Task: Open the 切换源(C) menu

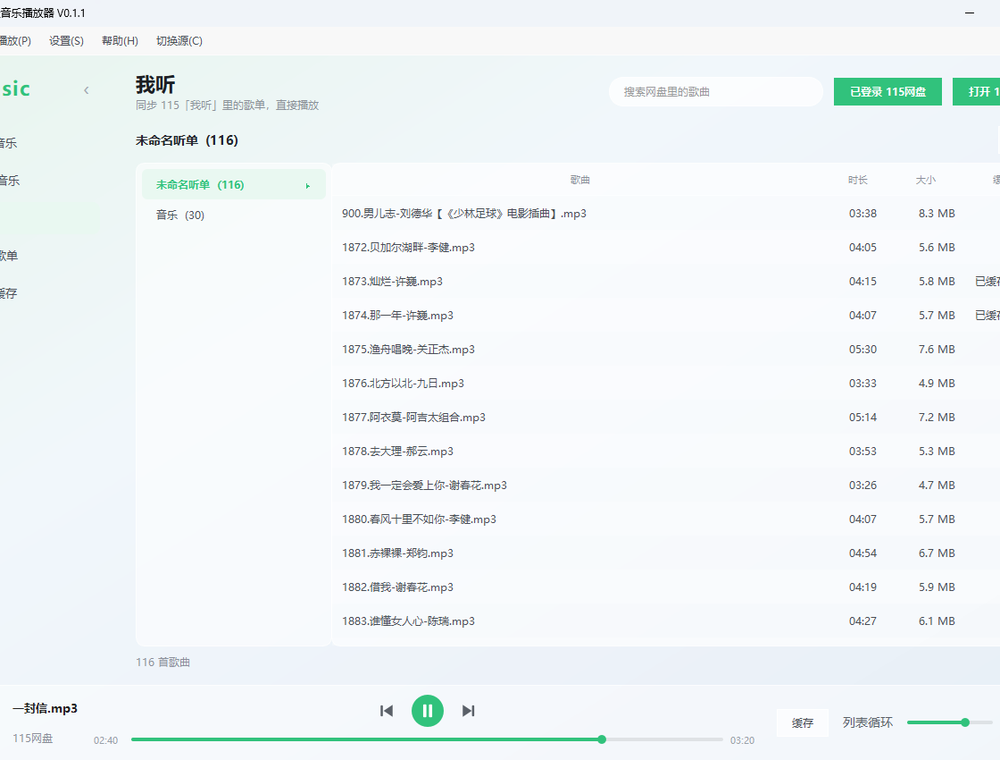Action: click(x=179, y=41)
